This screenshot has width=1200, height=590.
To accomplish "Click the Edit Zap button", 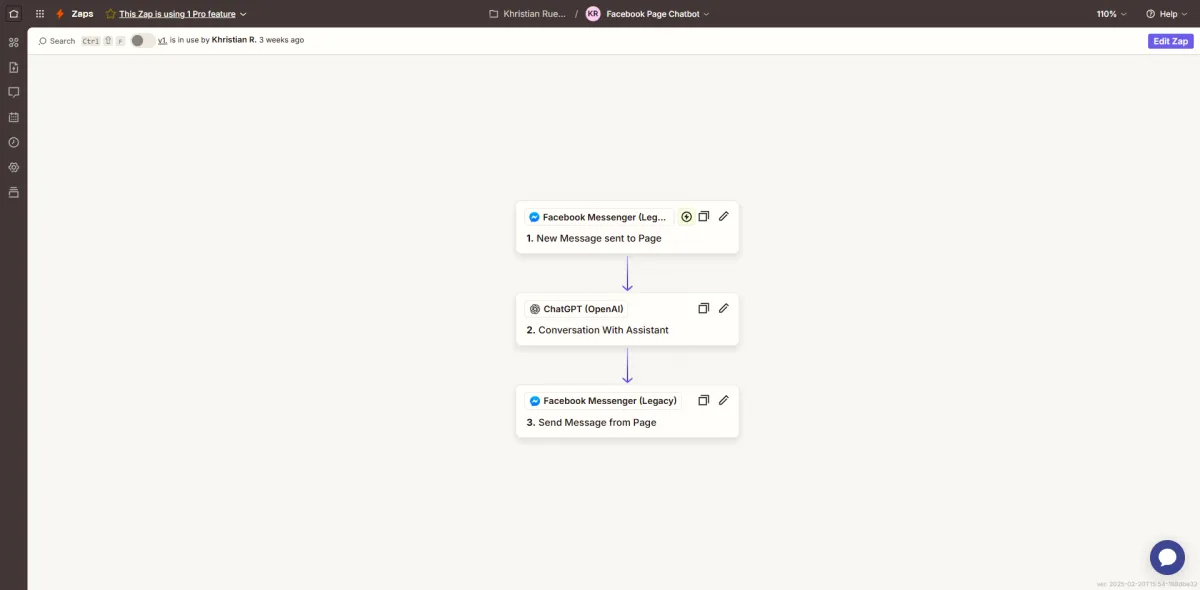I will click(x=1171, y=41).
